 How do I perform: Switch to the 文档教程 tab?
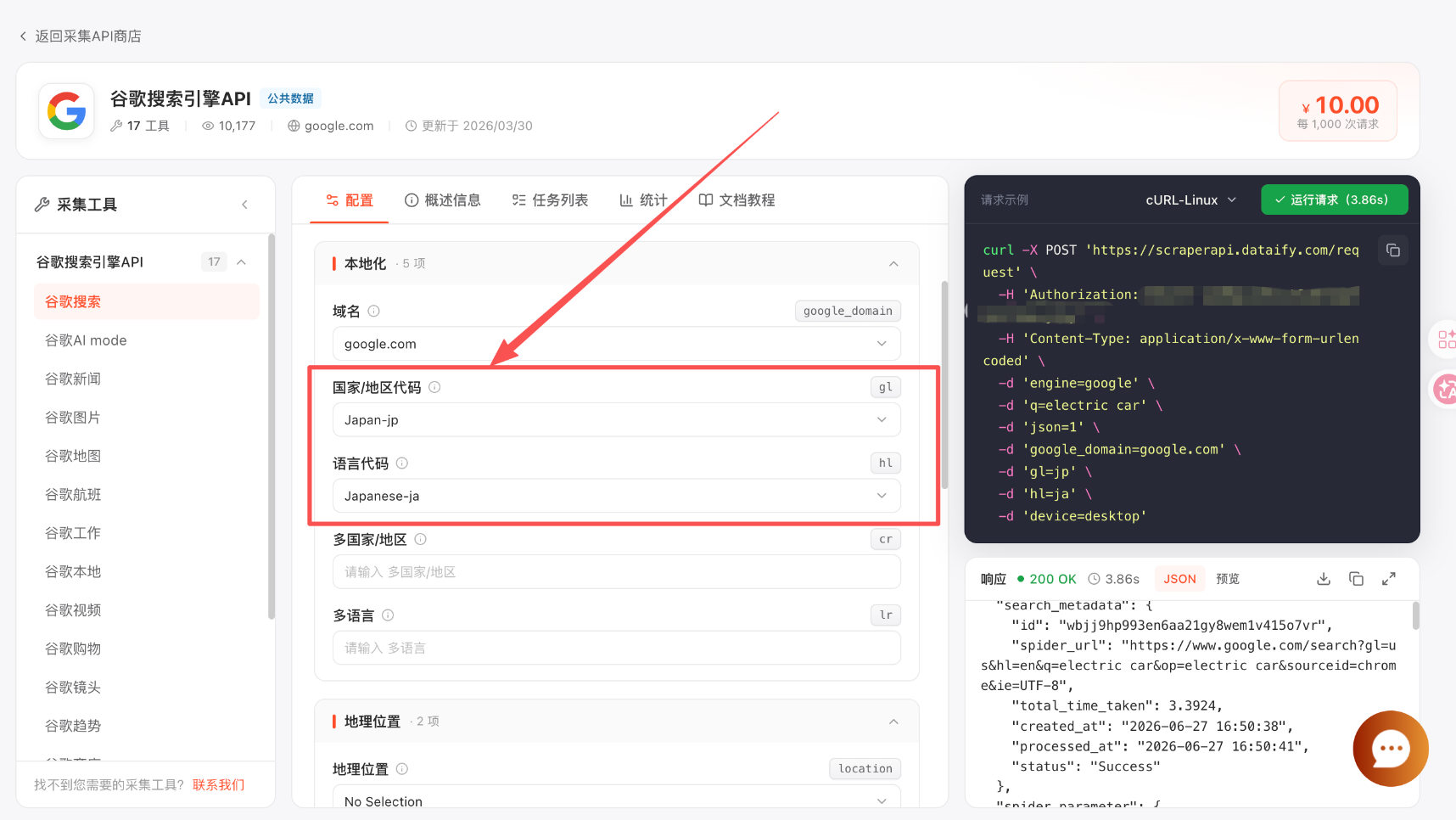(x=736, y=200)
